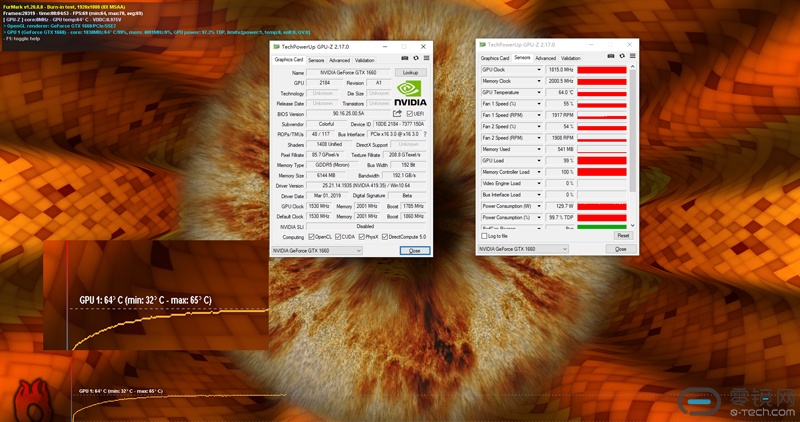
Task: Click the FurMark flame logo
Action: click(x=32, y=402)
